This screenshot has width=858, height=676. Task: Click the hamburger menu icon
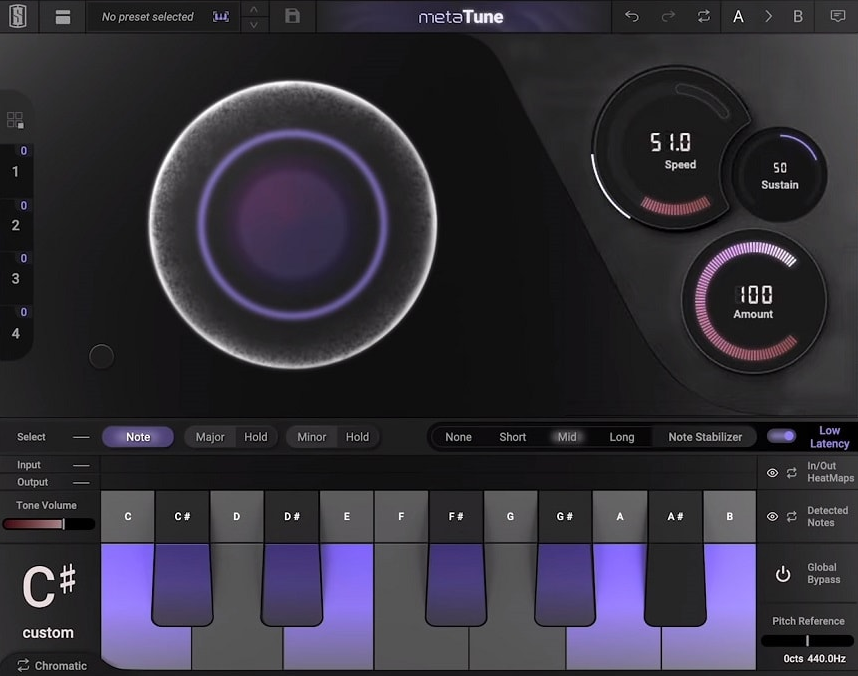[61, 16]
